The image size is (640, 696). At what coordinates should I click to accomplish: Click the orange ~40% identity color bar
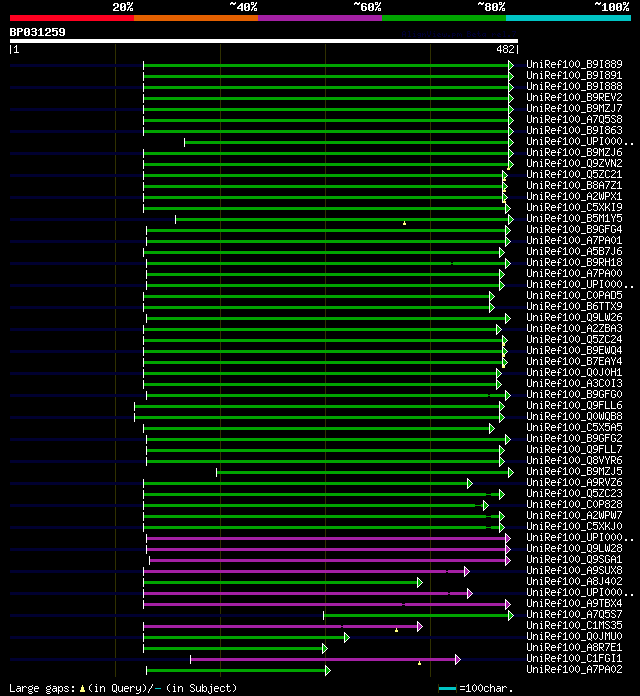pyautogui.click(x=196, y=18)
